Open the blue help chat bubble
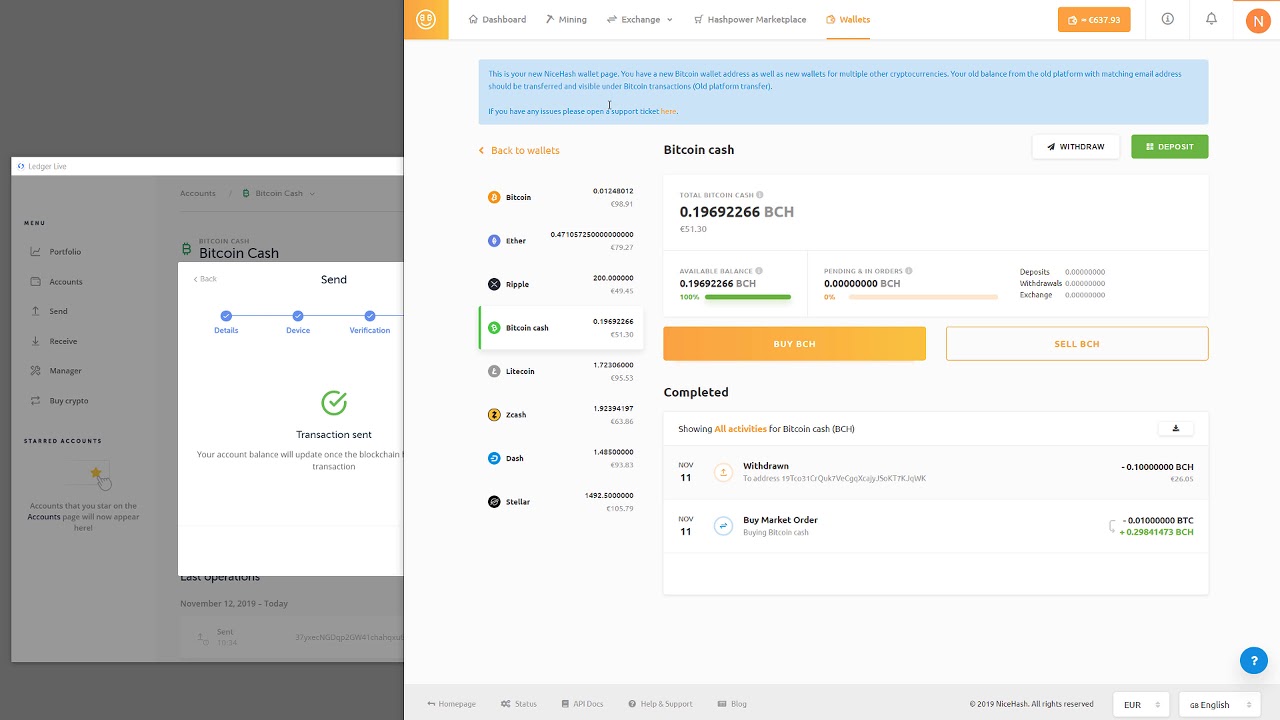This screenshot has height=720, width=1280. [1253, 660]
